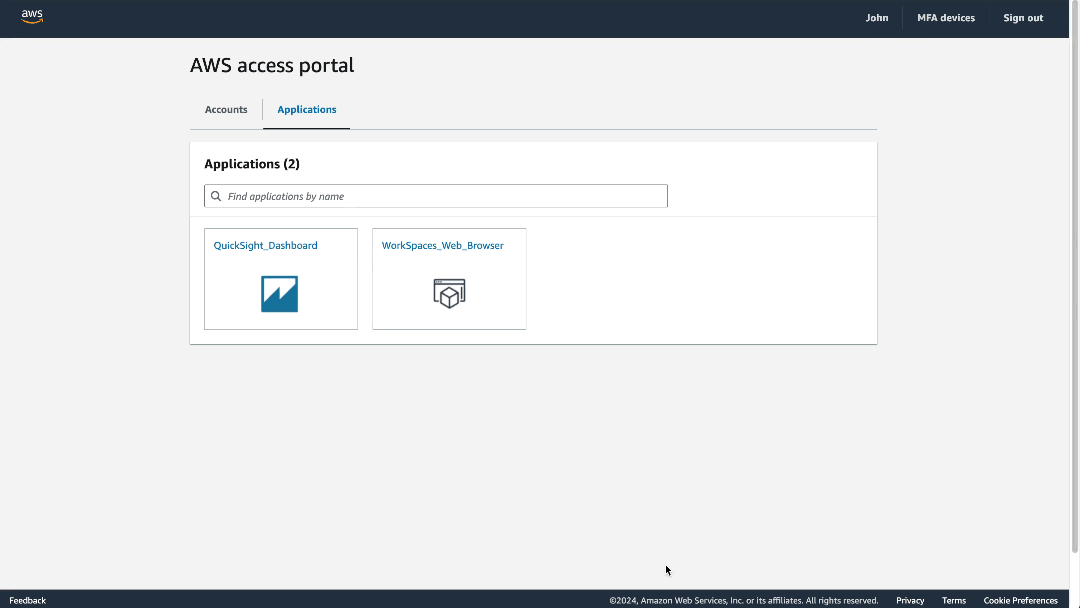Click the search magnifier icon
This screenshot has height=608, width=1080.
[216, 196]
